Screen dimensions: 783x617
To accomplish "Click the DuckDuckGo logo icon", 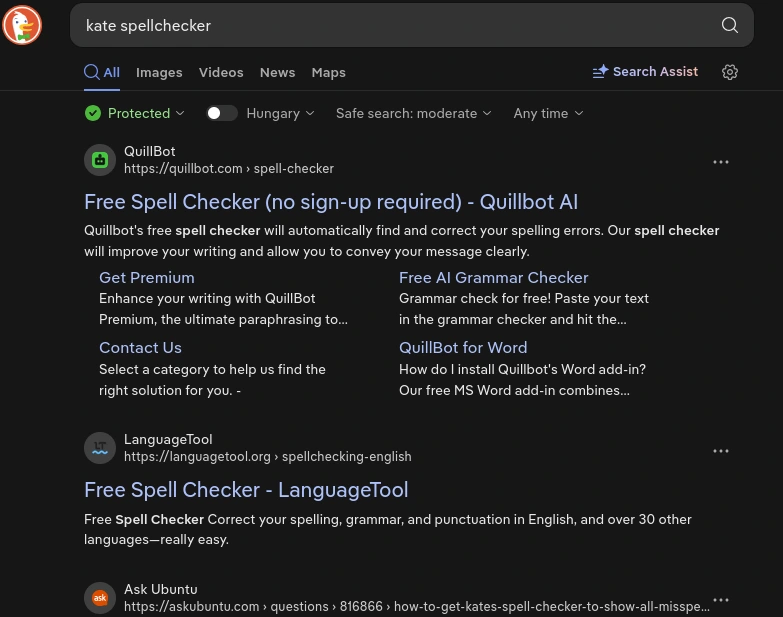I will click(22, 25).
